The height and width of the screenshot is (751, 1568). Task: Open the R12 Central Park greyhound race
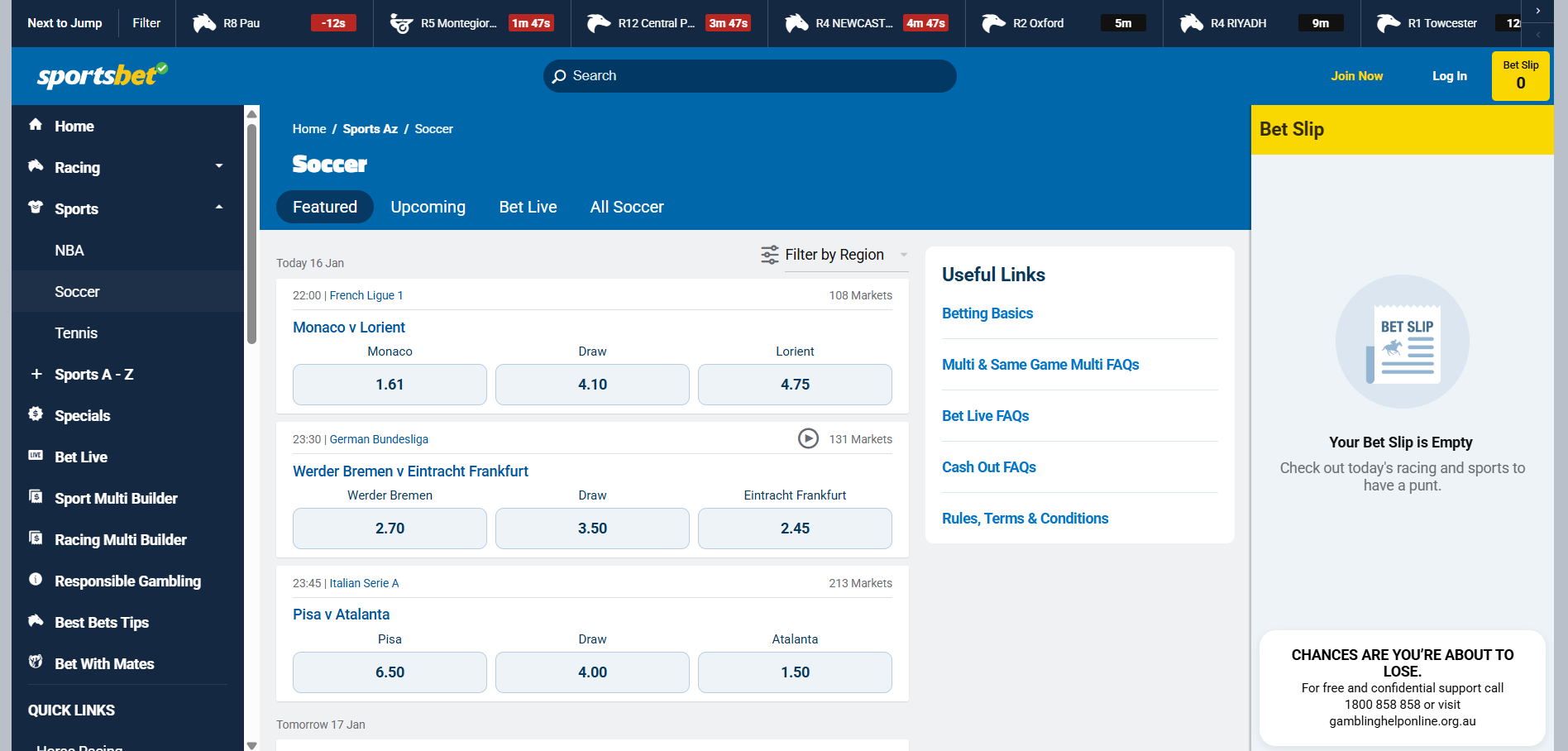point(669,23)
